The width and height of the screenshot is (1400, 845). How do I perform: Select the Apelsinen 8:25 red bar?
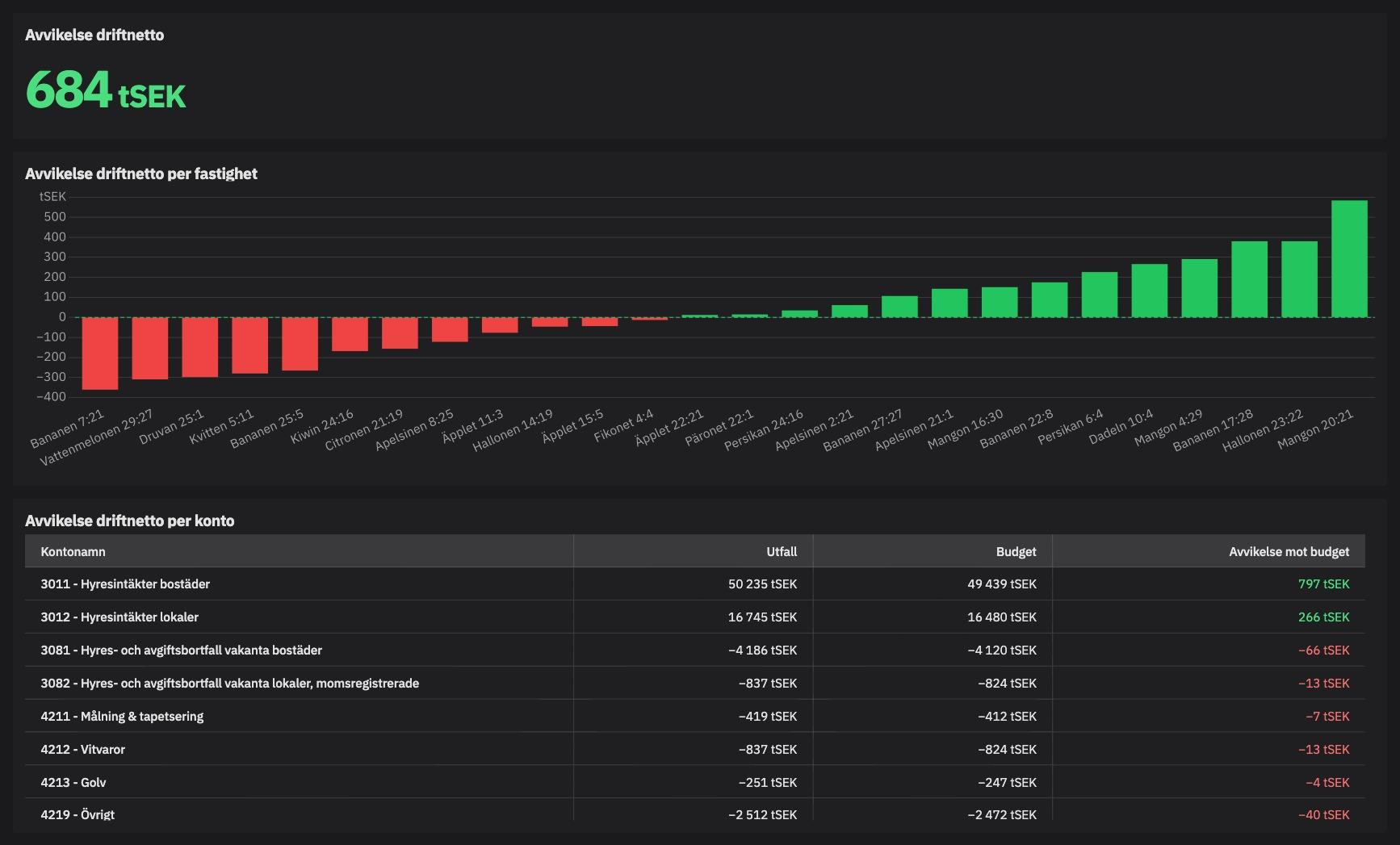coord(451,329)
